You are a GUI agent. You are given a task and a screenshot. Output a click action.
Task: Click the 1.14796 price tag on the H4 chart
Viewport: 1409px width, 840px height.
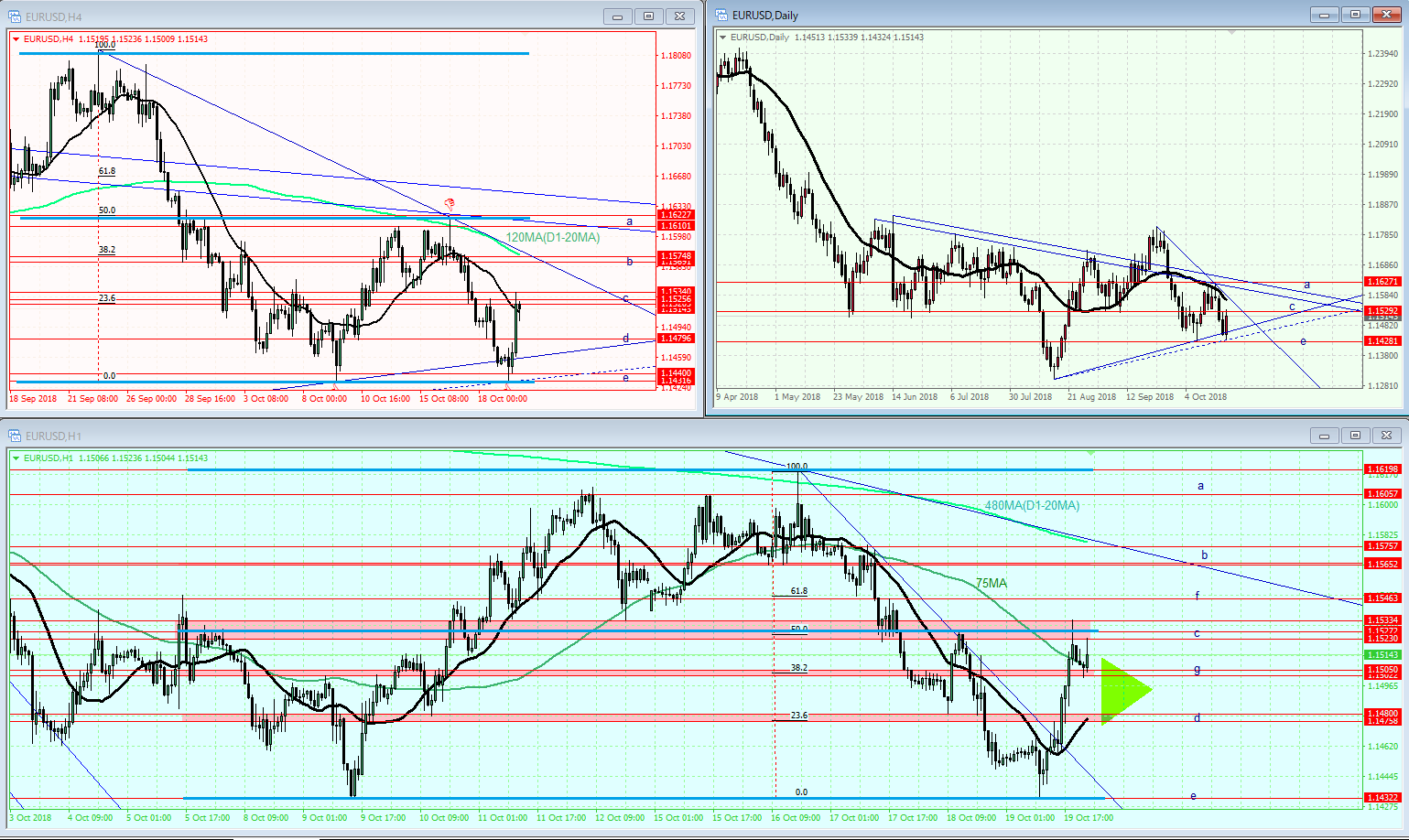click(676, 339)
